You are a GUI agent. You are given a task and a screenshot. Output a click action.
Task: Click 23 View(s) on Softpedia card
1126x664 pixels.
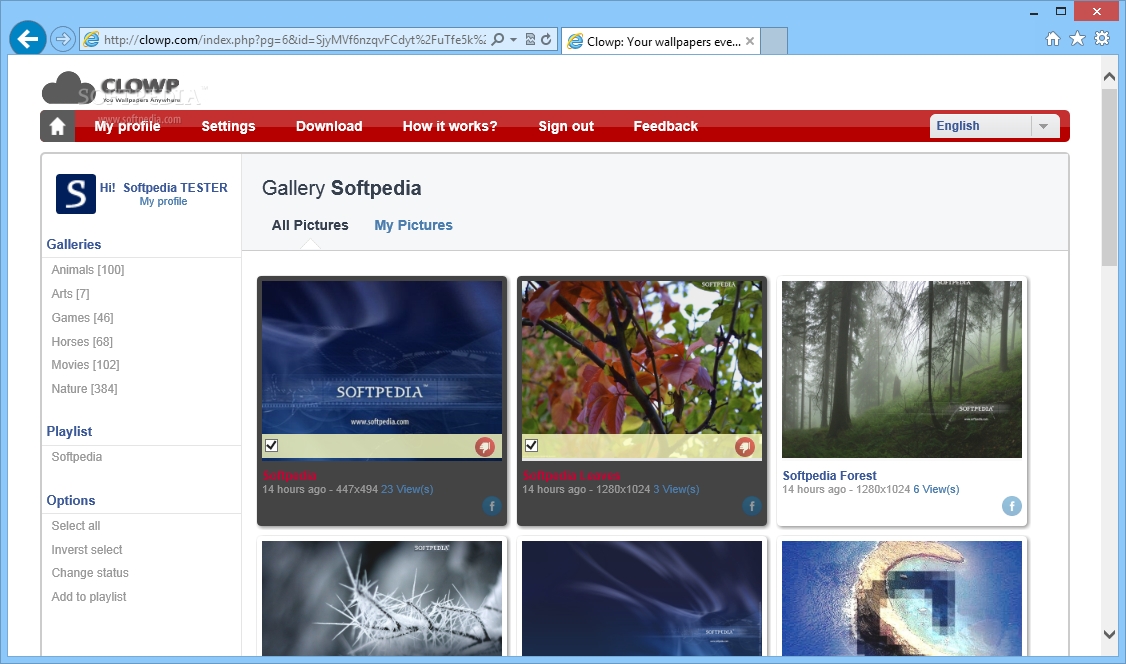[407, 490]
